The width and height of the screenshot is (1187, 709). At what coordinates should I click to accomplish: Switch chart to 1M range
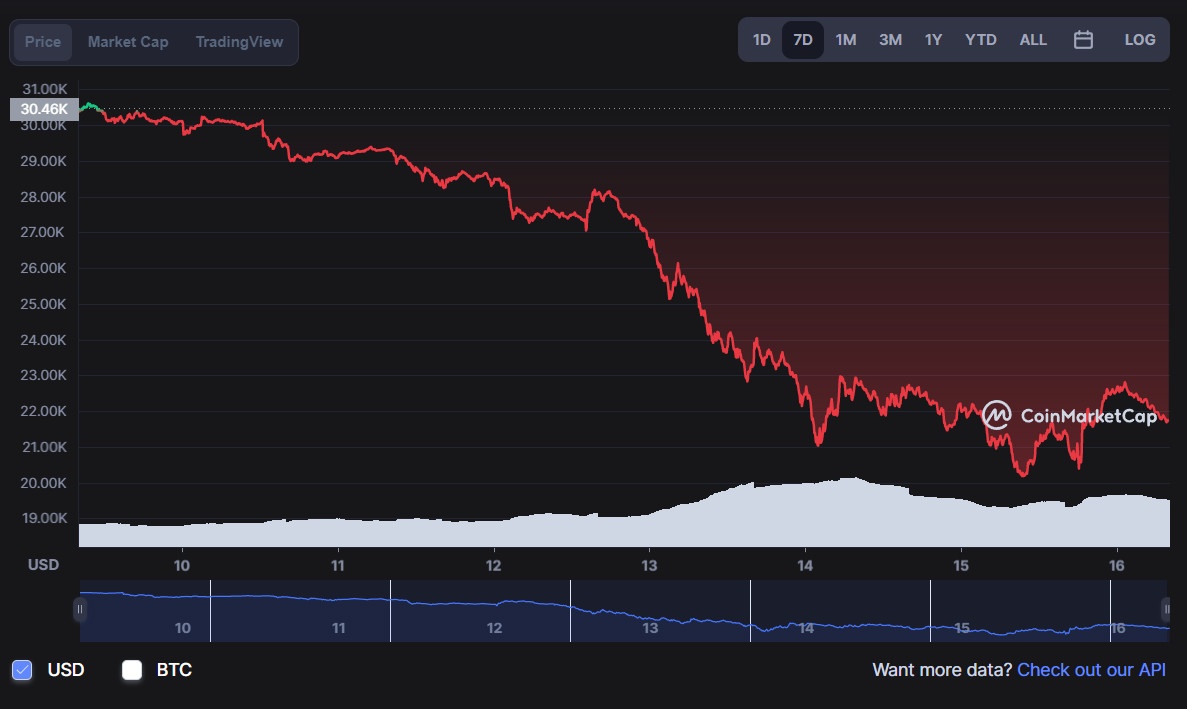point(845,40)
